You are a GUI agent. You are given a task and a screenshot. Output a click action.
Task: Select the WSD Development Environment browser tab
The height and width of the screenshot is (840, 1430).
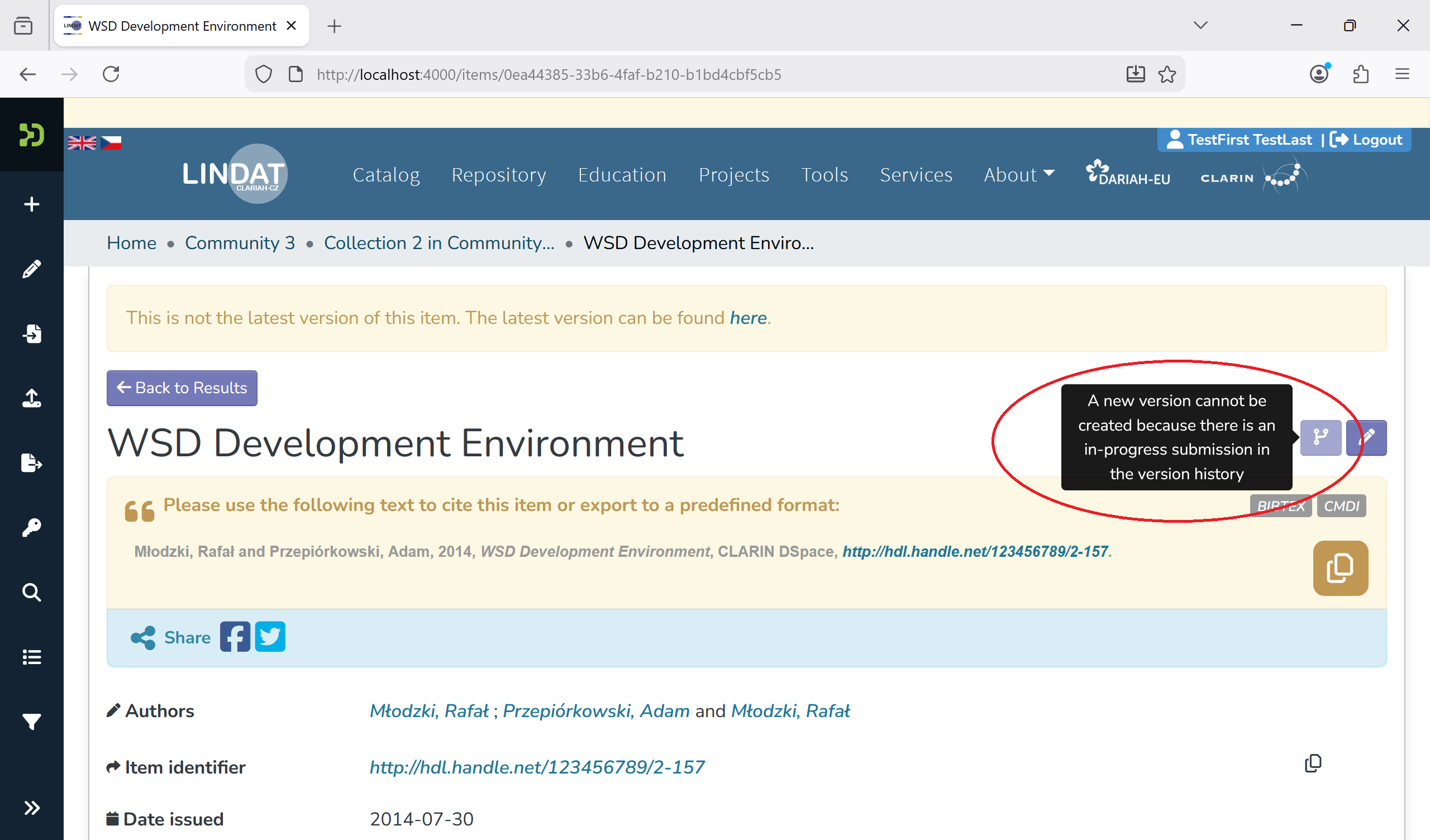182,26
